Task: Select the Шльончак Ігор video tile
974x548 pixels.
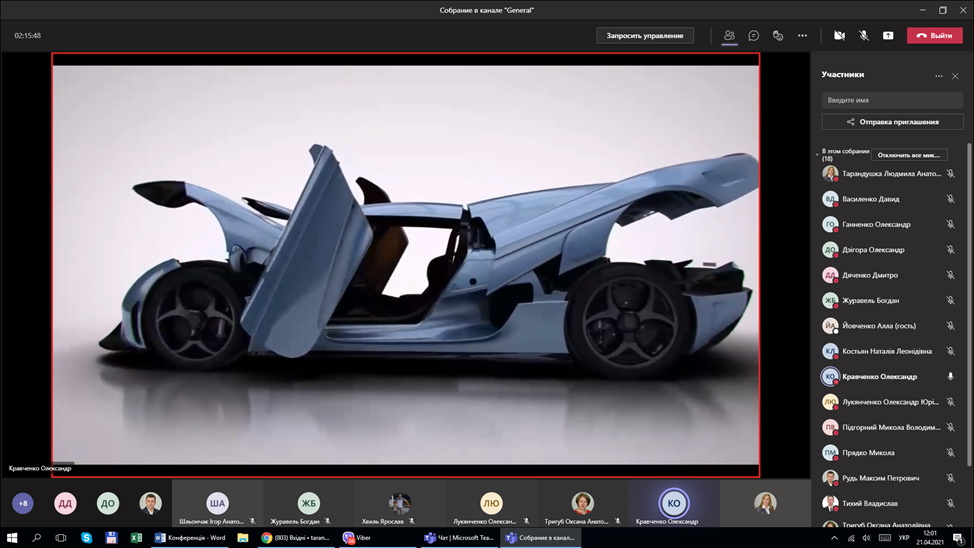Action: [217, 503]
